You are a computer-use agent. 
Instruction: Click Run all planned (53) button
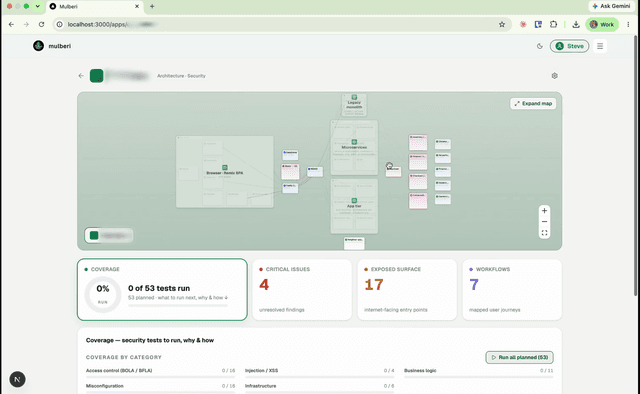[519, 357]
